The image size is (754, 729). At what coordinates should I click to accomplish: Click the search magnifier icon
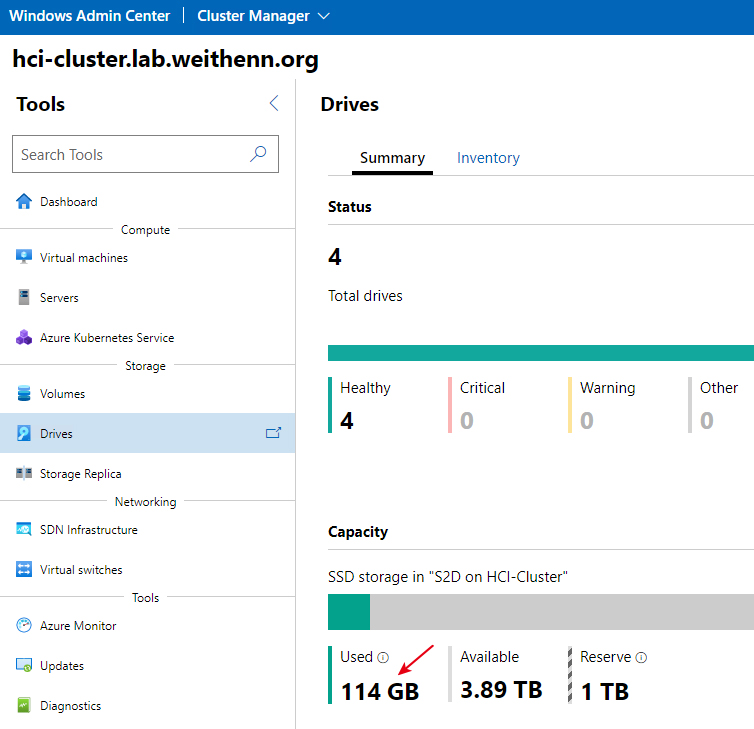coord(258,154)
